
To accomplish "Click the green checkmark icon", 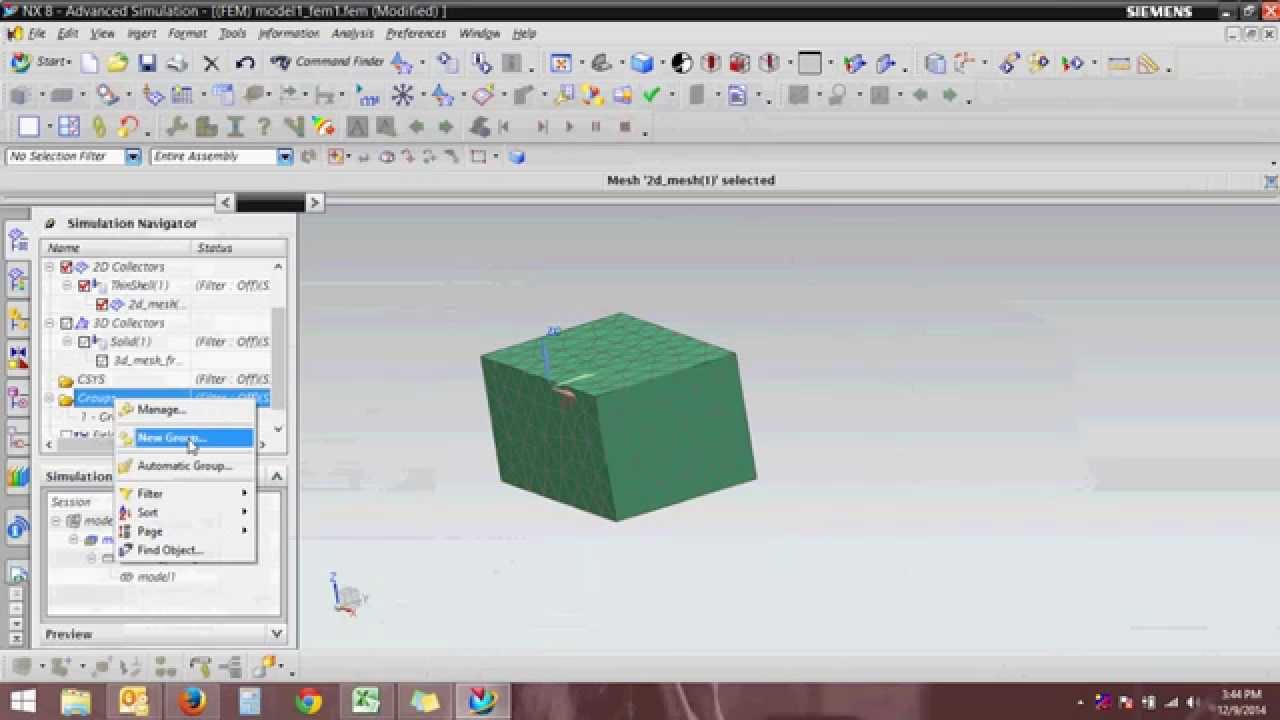I will point(652,95).
